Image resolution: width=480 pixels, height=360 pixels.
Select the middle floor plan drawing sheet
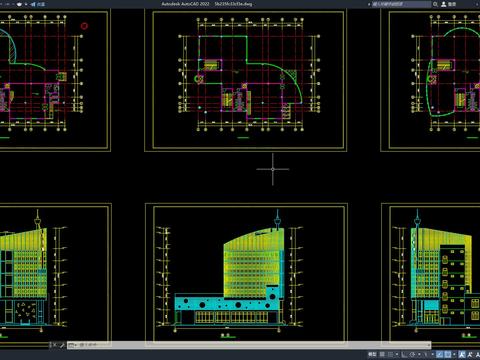point(246,81)
